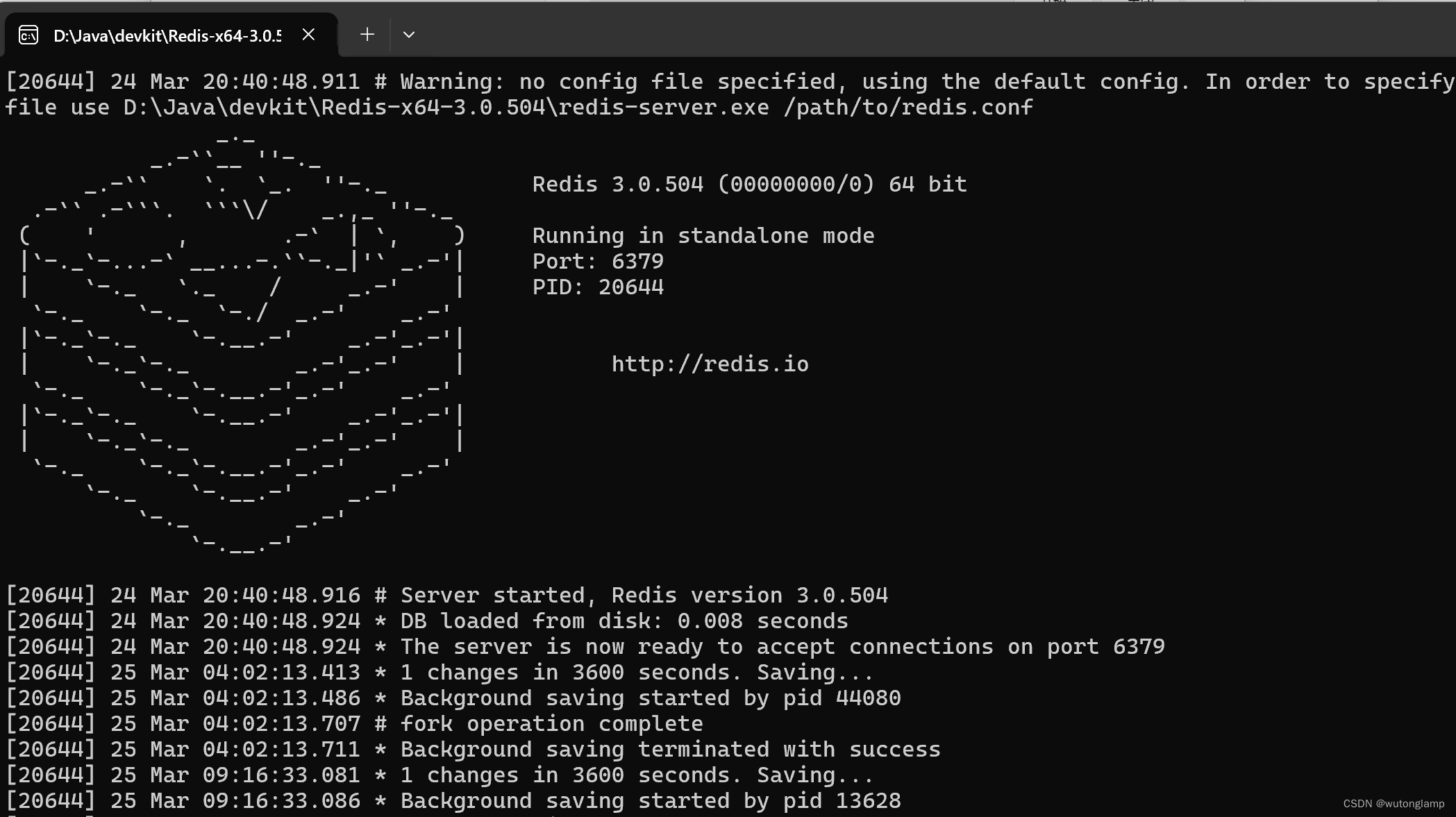
Task: Click the 'DB loaded from disk: 0.008 seconds' line
Action: pyautogui.click(x=427, y=621)
